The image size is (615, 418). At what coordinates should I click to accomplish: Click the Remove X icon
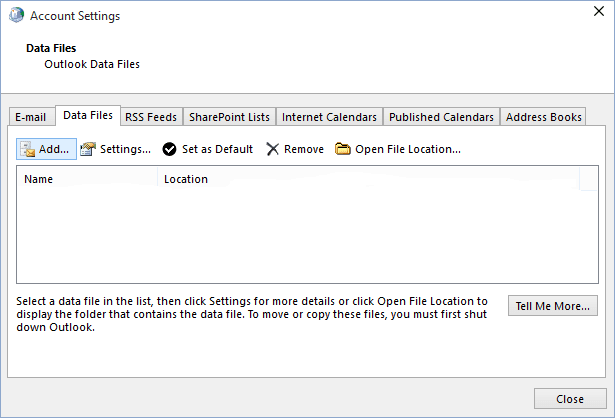(x=272, y=149)
